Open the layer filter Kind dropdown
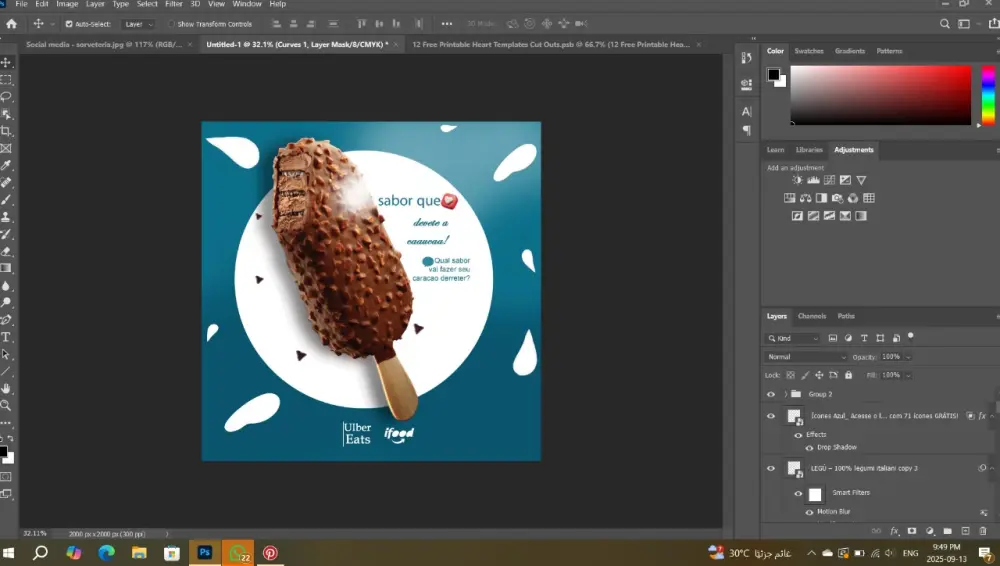This screenshot has width=1000, height=566. 793,338
